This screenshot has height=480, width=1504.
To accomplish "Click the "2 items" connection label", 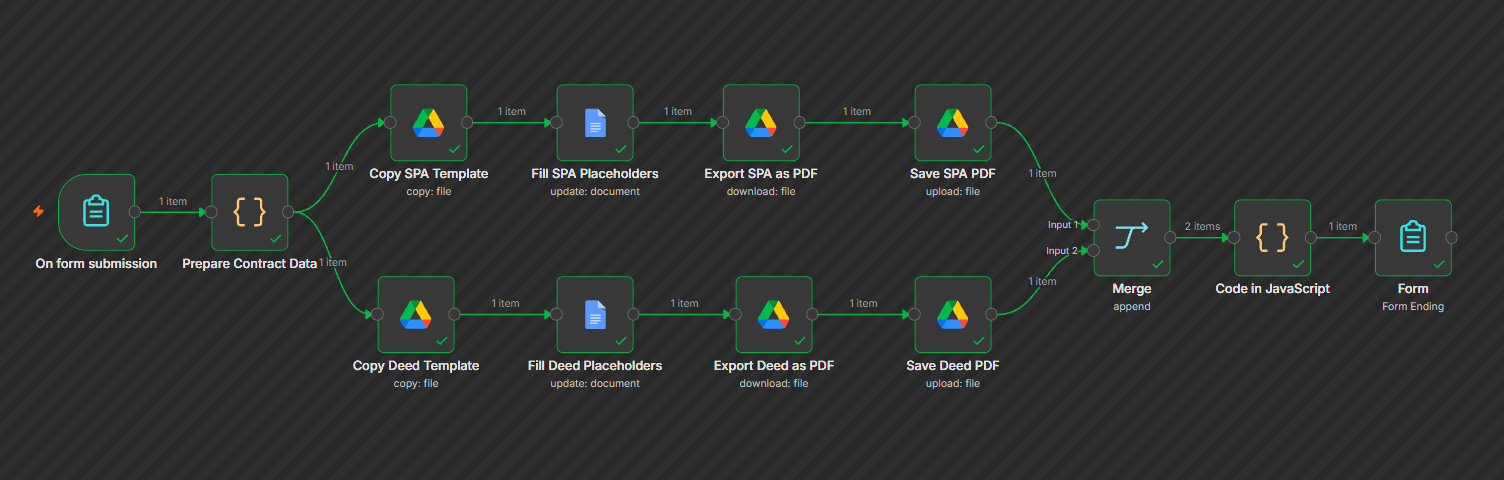I will click(1202, 227).
